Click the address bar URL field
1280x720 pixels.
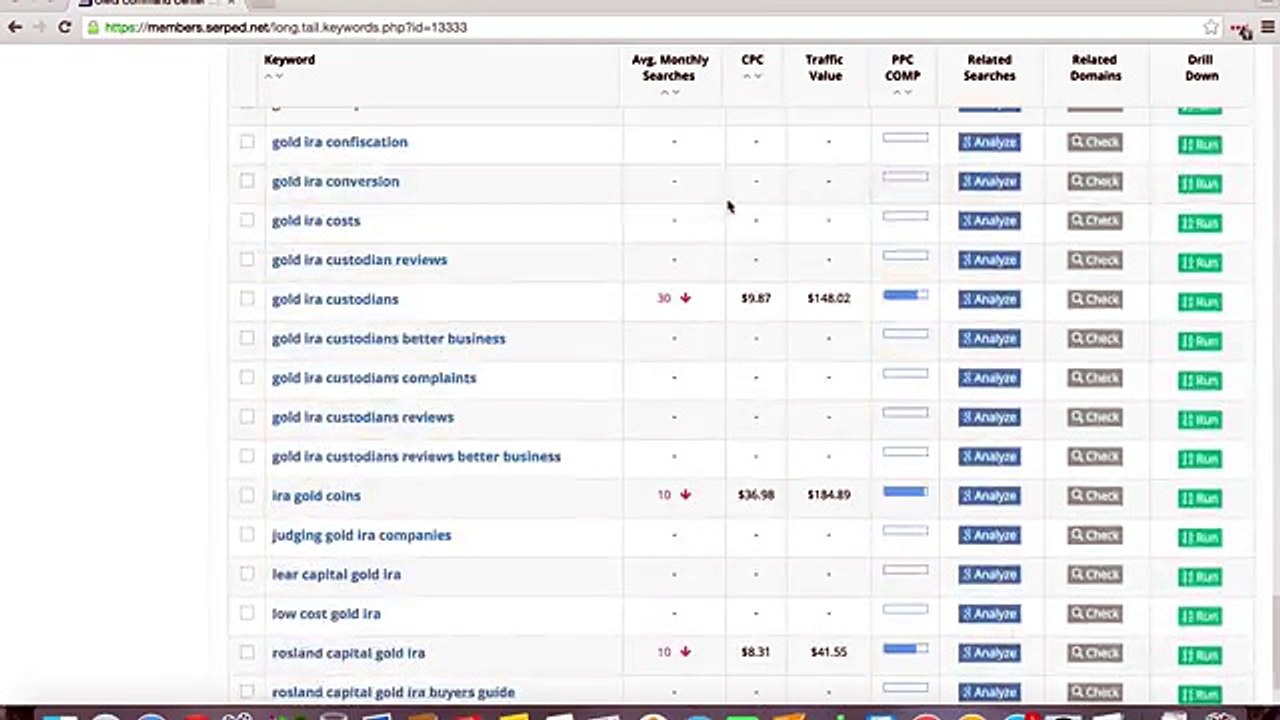[x=640, y=27]
